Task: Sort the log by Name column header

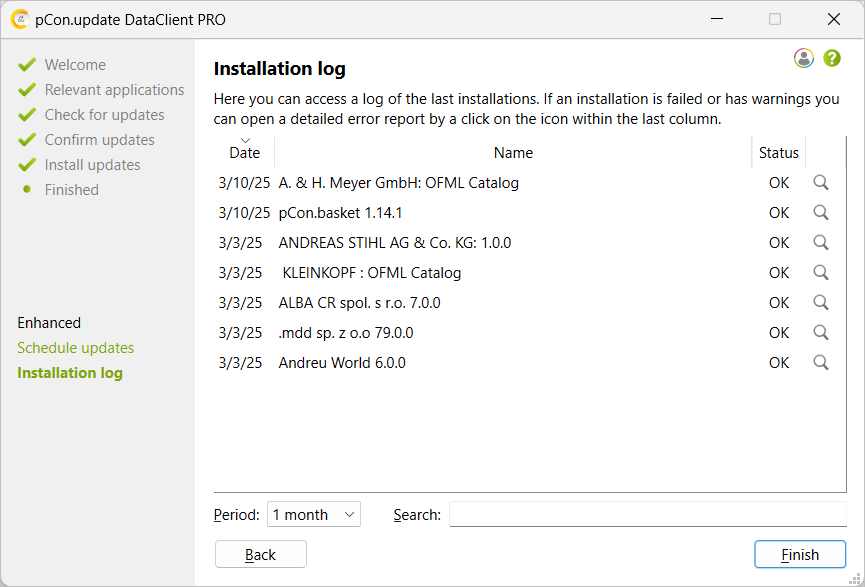Action: [513, 152]
